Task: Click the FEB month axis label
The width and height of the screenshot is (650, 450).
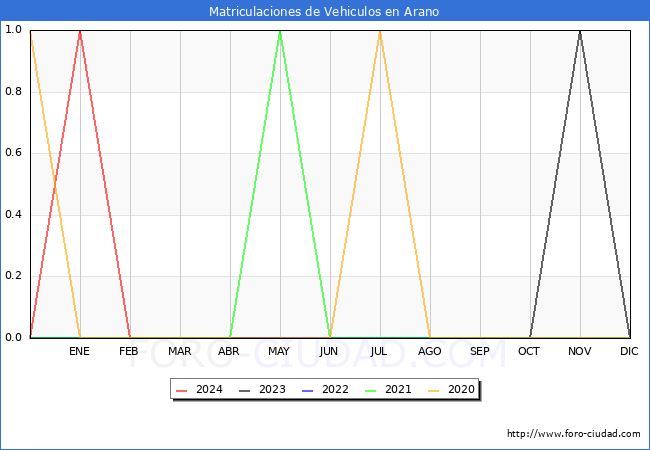Action: click(x=129, y=351)
